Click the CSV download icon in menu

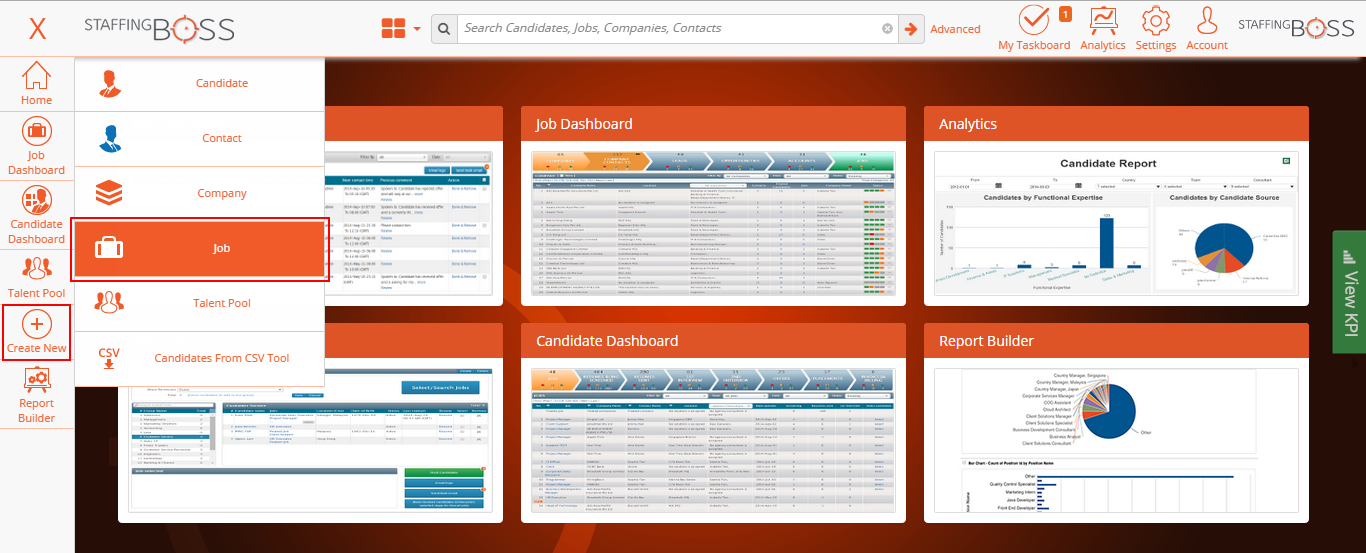pos(109,358)
